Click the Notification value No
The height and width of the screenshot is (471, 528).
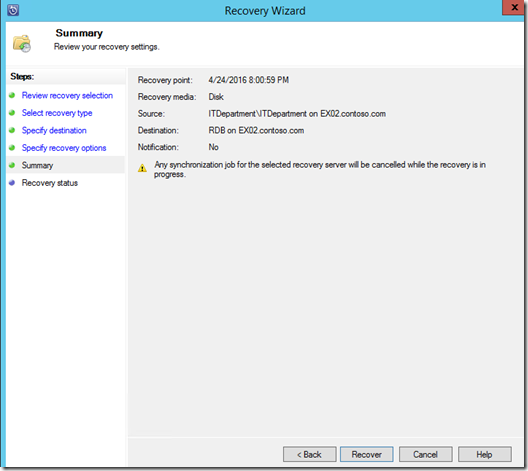tap(213, 147)
